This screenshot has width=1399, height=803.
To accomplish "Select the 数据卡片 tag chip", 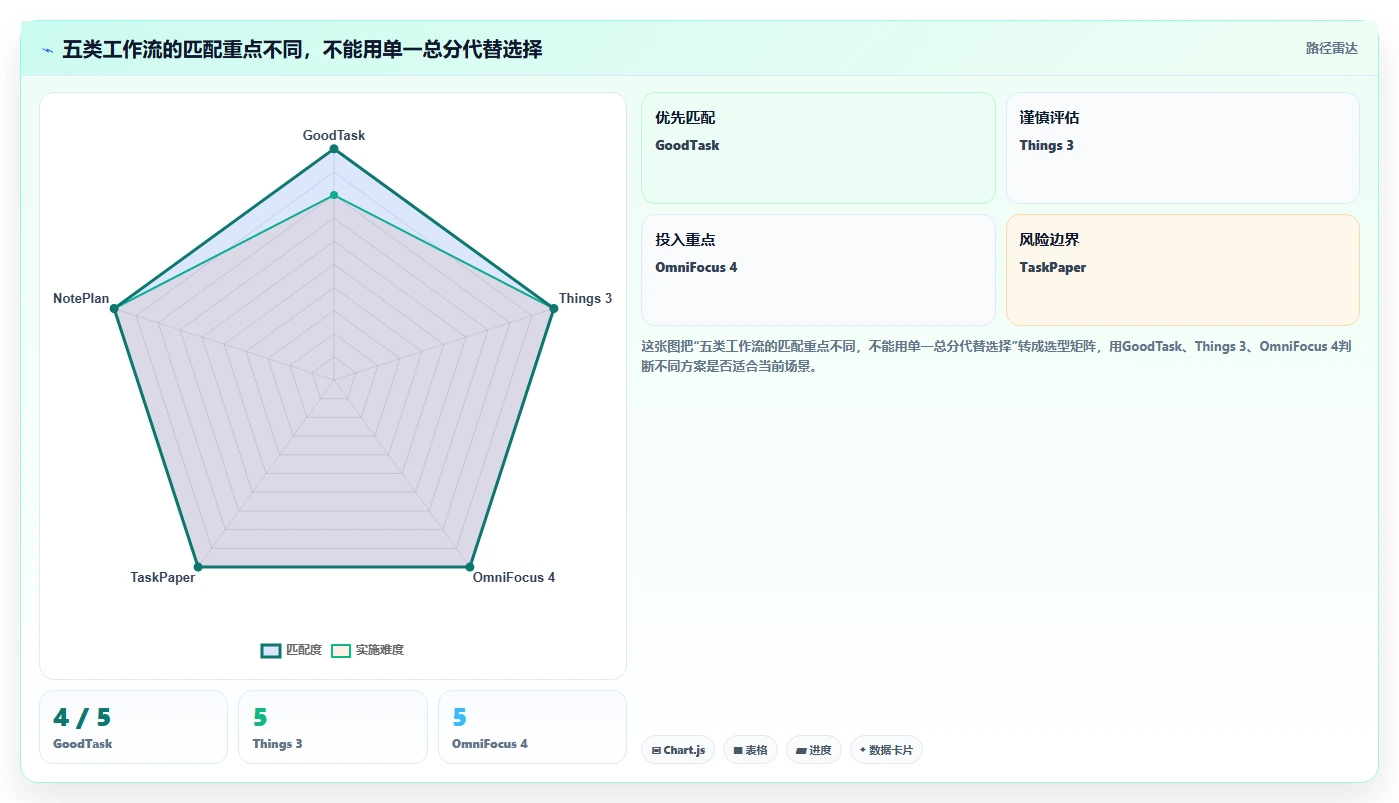I will [x=886, y=750].
